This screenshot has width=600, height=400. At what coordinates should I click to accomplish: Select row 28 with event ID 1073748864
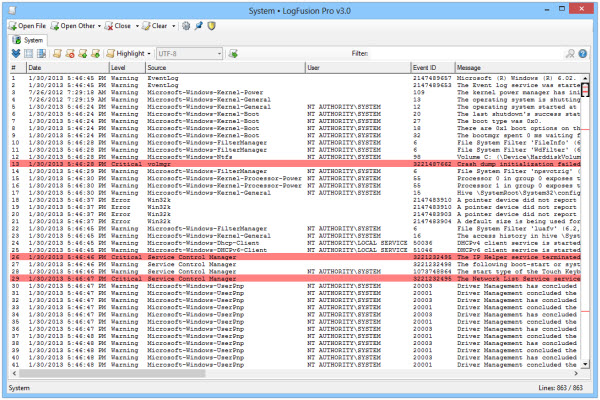[295, 272]
